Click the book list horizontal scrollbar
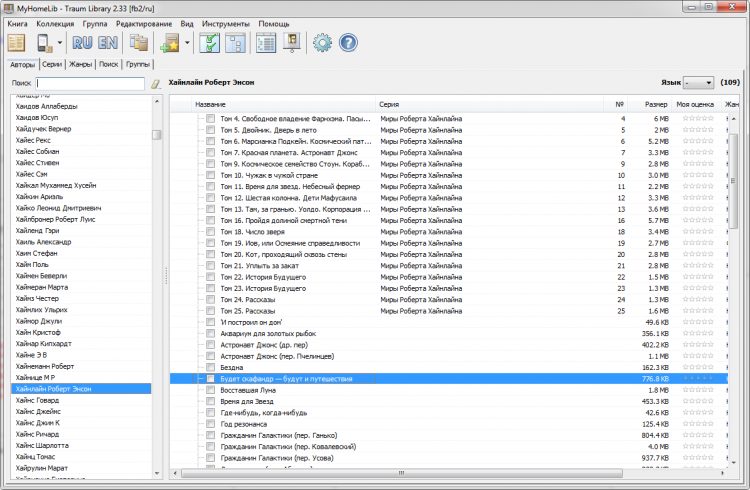 pyautogui.click(x=402, y=473)
